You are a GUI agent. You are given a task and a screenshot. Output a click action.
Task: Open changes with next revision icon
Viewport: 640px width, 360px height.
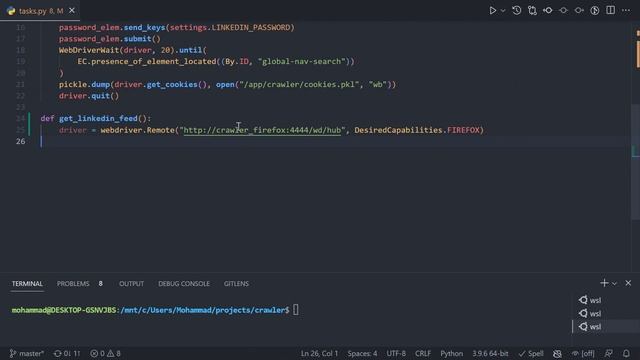coord(579,11)
